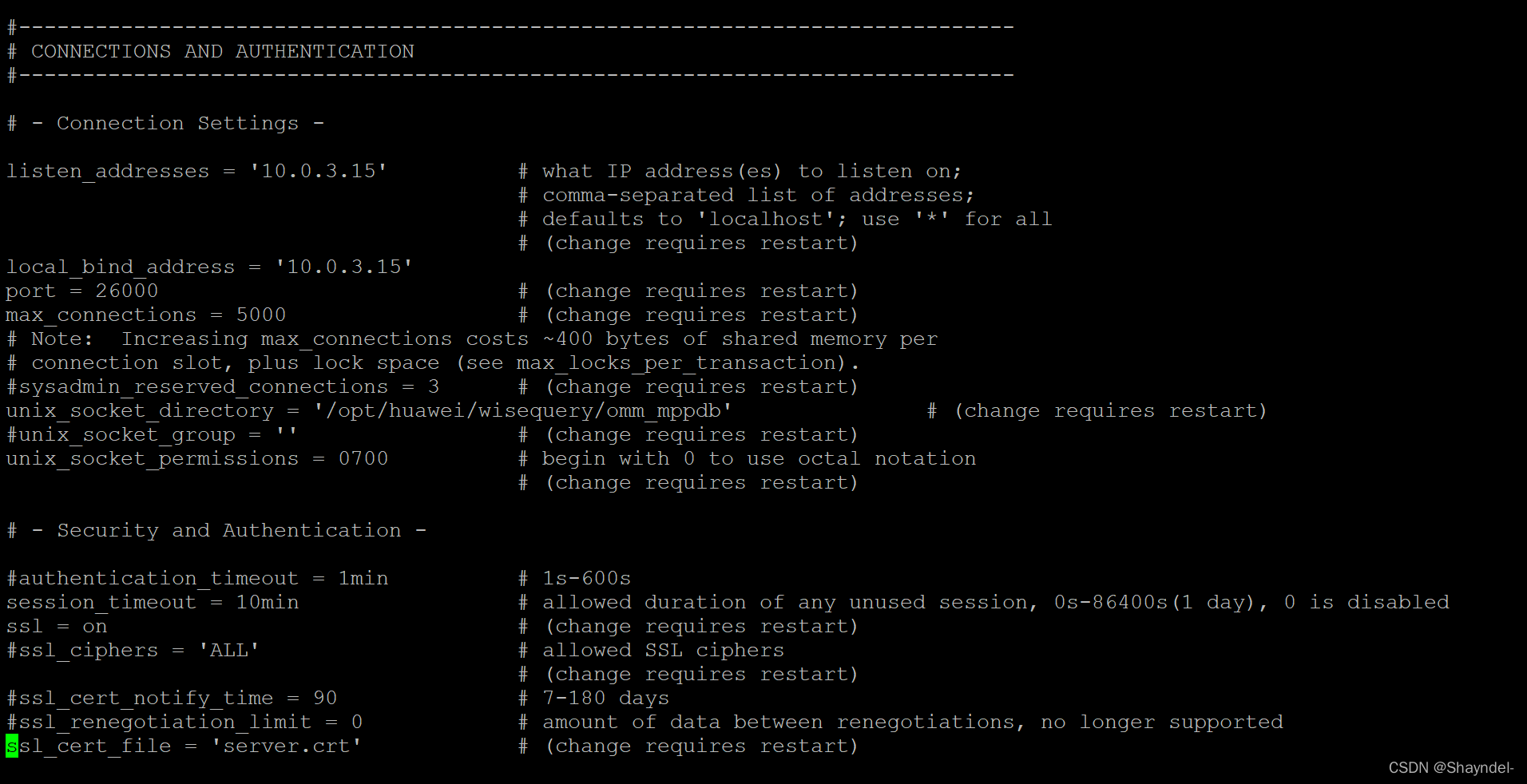Image resolution: width=1527 pixels, height=784 pixels.
Task: Click the session_timeout value 10min
Action: click(267, 603)
